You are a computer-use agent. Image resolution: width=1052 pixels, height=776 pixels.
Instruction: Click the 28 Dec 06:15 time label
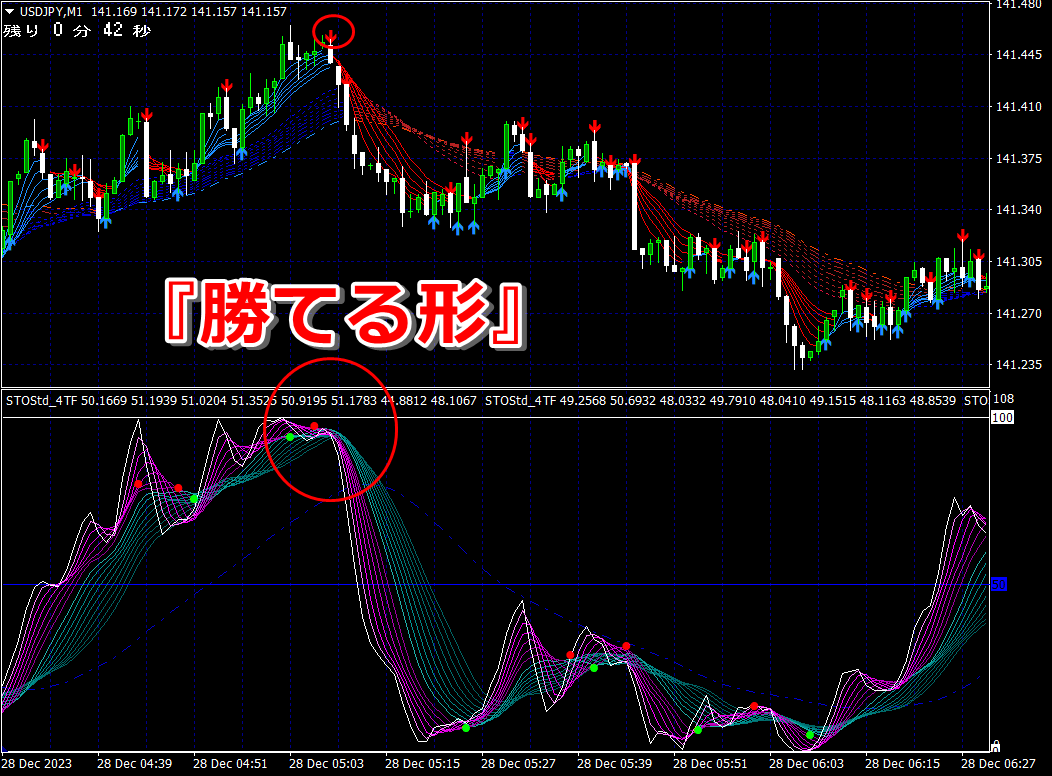click(x=902, y=763)
